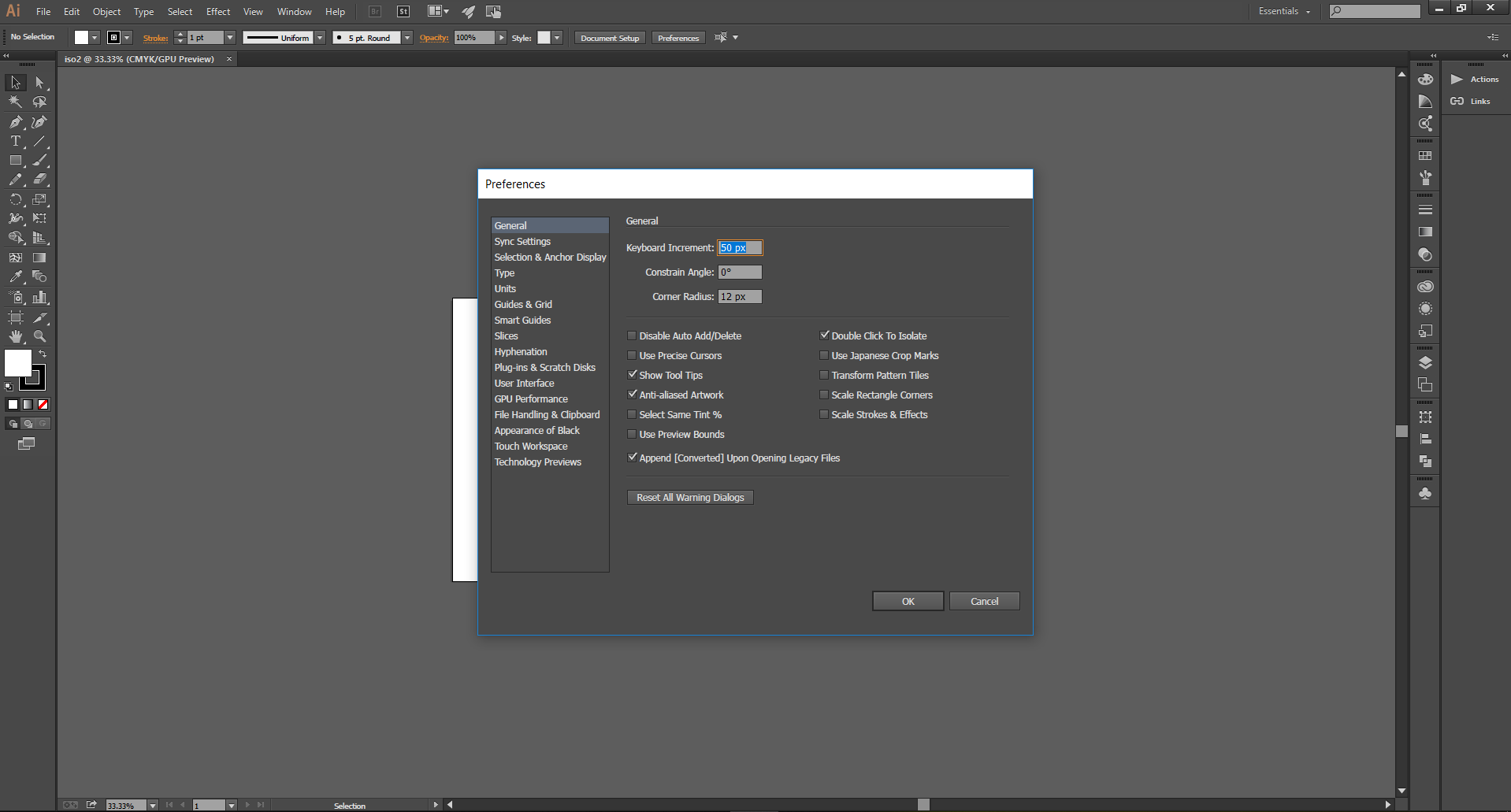Select the Selection tool (black arrow)
1511x812 pixels.
pyautogui.click(x=16, y=83)
